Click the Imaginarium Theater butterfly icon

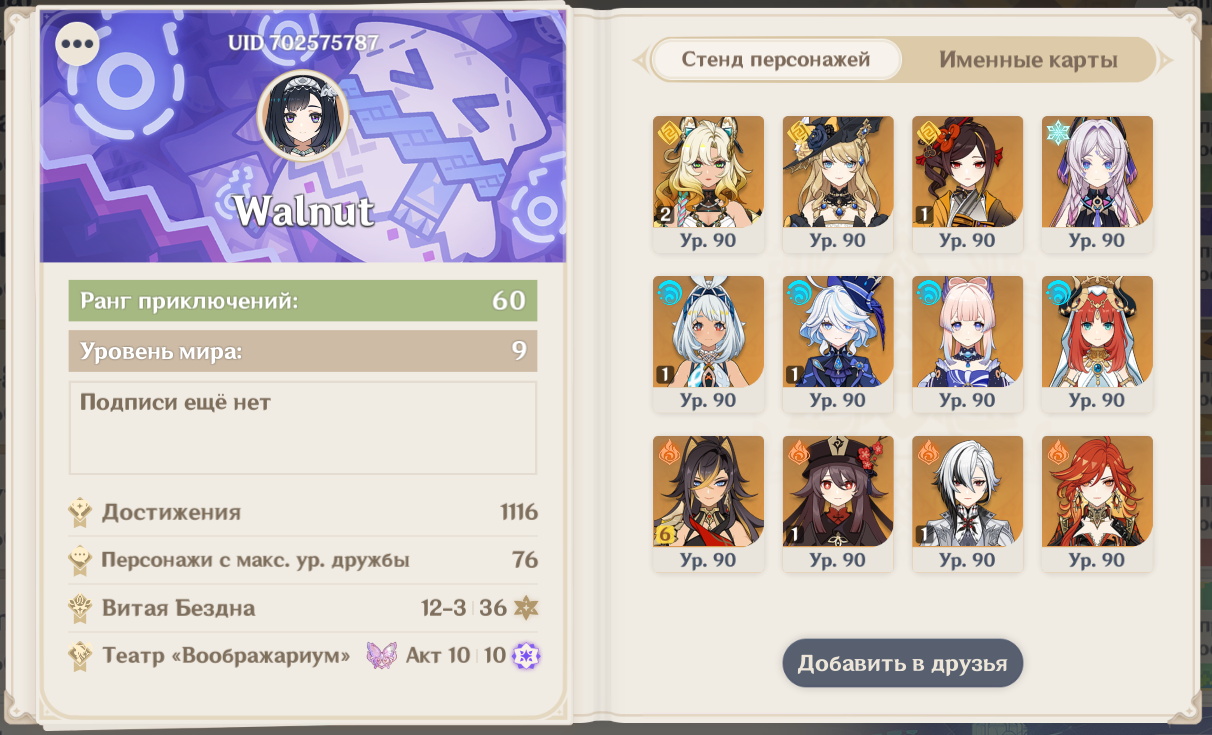coord(381,656)
